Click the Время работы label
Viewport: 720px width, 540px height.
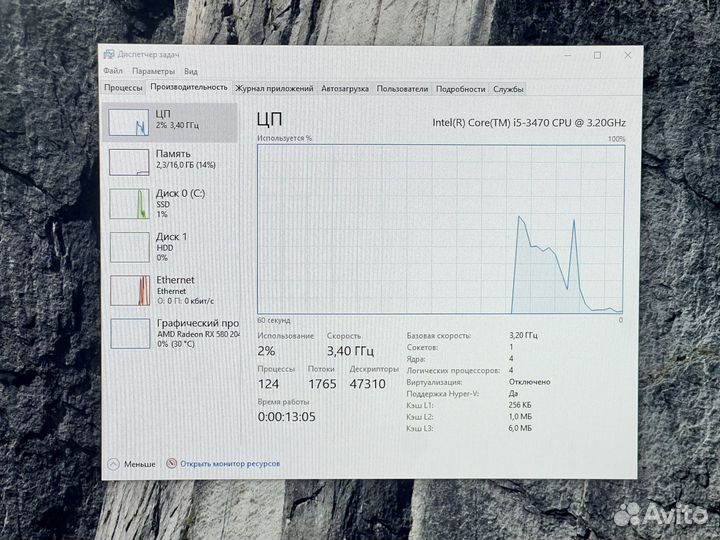[283, 402]
